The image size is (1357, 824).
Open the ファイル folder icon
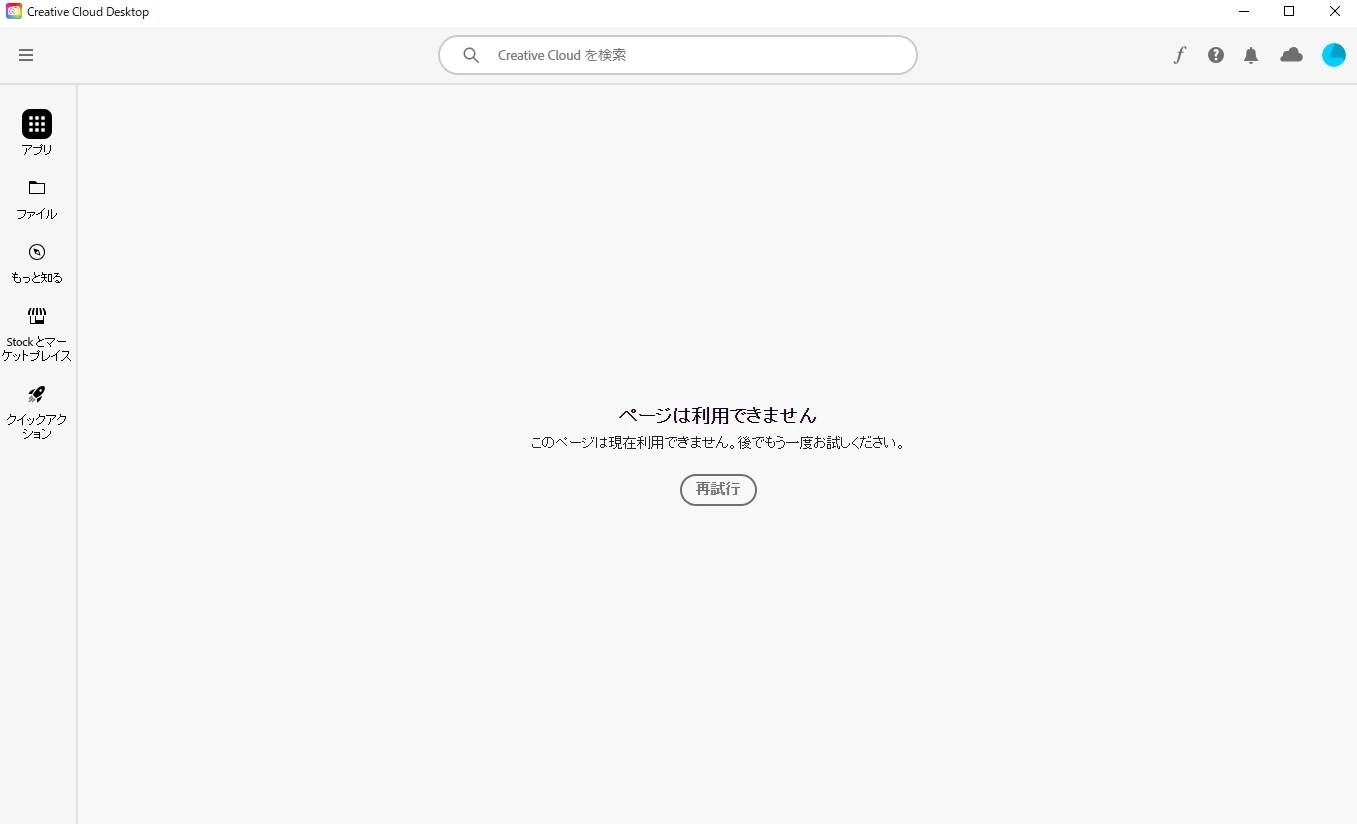(x=37, y=188)
